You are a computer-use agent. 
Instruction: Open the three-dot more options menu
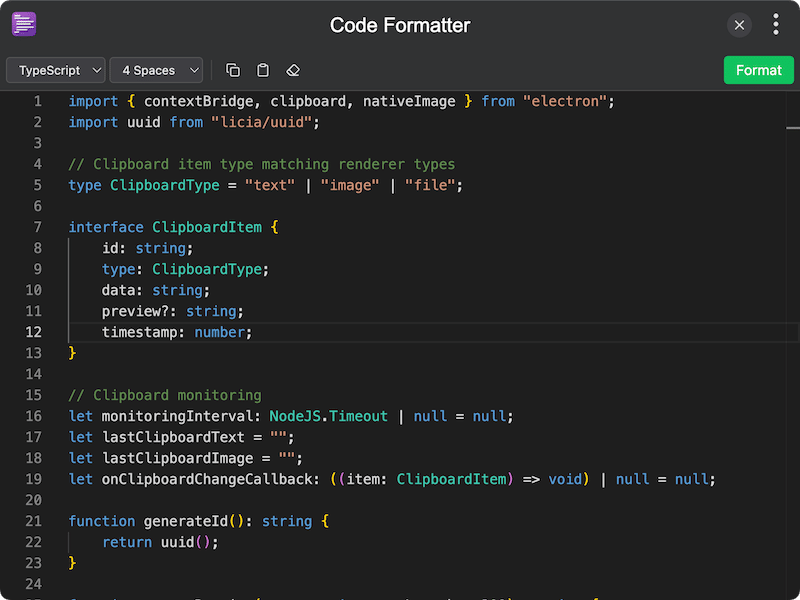coord(776,25)
